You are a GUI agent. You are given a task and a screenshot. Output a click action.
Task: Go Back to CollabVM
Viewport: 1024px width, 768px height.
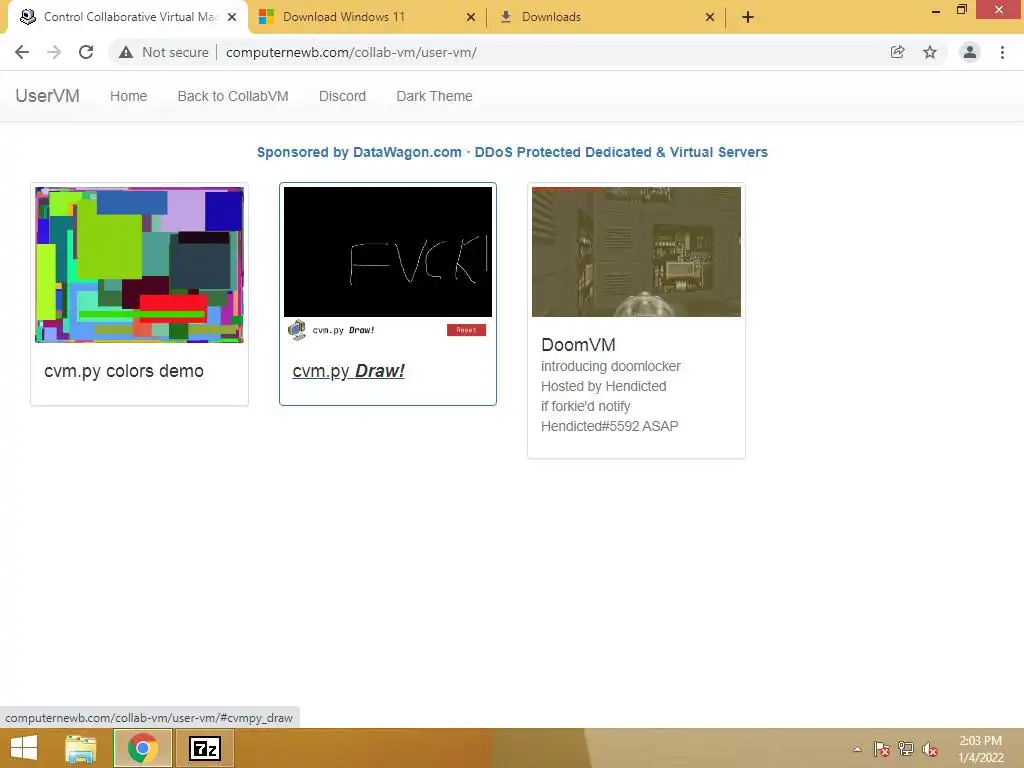coord(233,96)
